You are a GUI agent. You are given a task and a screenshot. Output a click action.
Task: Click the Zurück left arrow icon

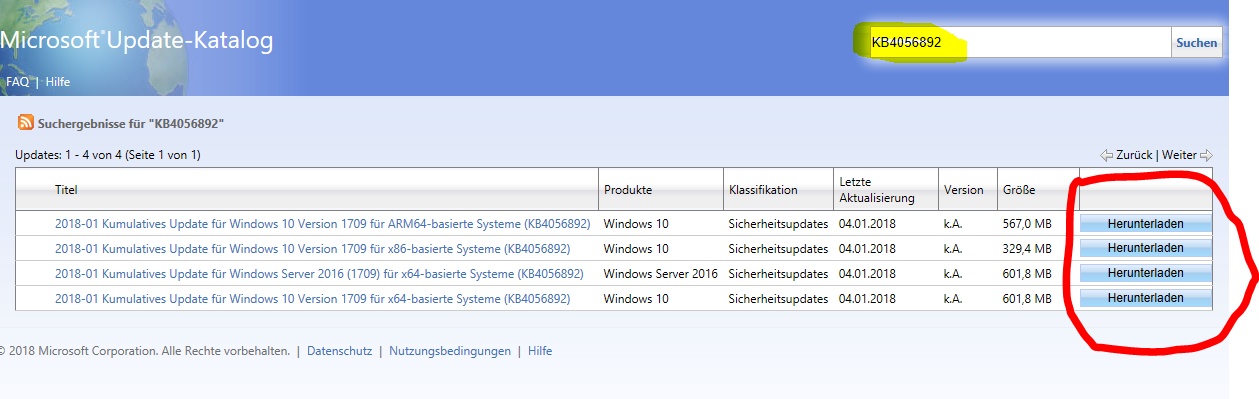1106,155
